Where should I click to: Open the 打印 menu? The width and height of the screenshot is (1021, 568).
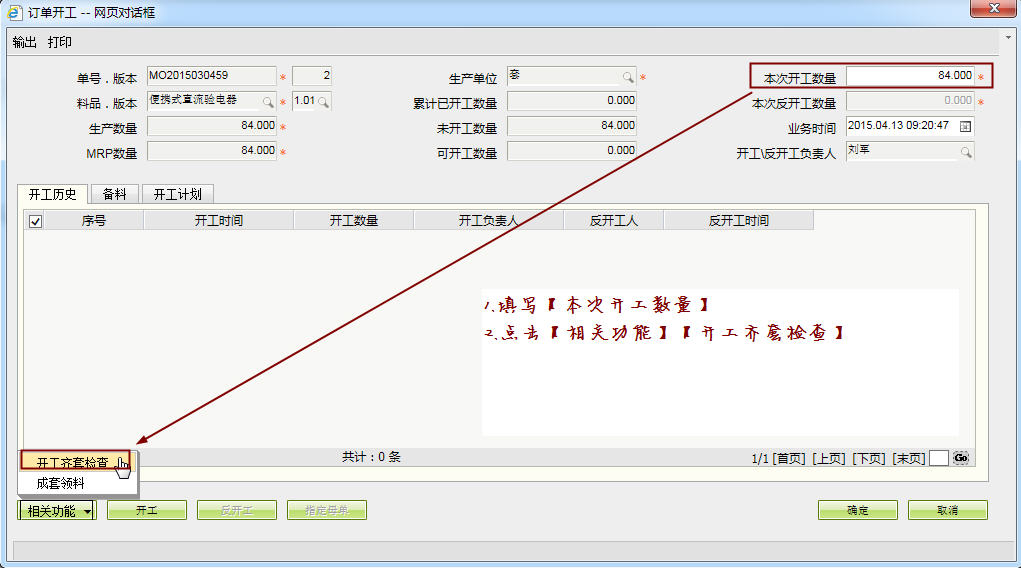(x=60, y=42)
